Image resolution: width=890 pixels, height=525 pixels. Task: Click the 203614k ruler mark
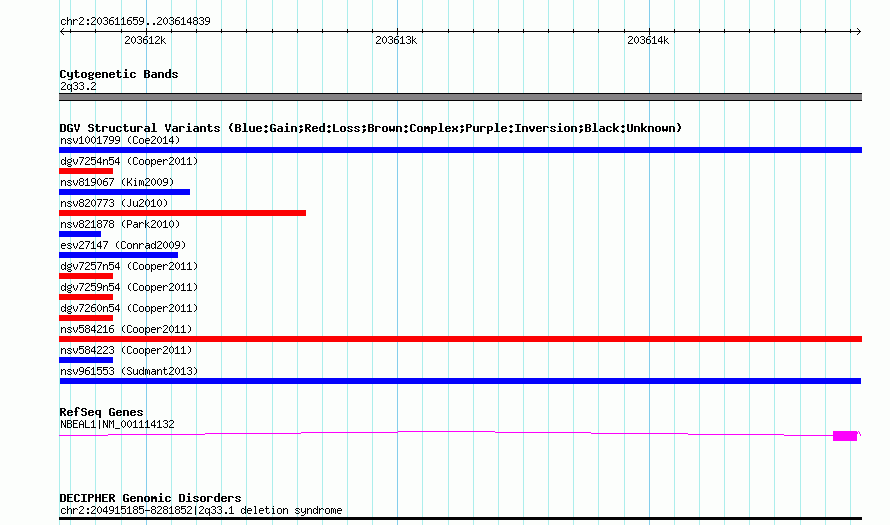(x=648, y=40)
